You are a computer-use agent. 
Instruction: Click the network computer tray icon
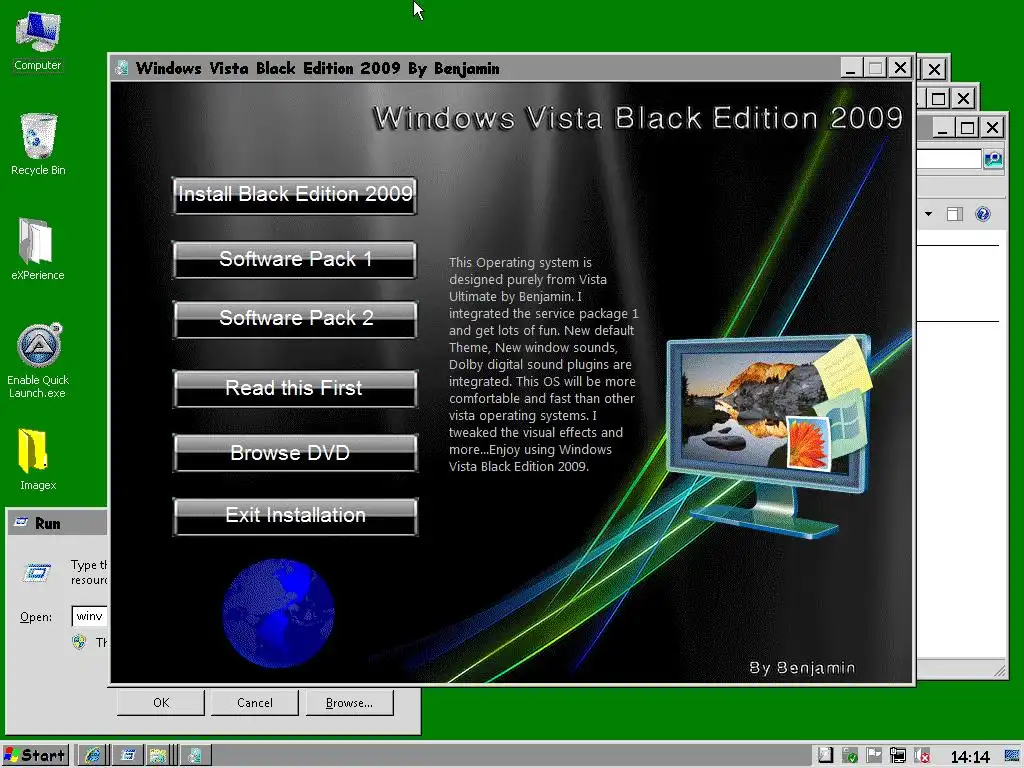tap(898, 756)
